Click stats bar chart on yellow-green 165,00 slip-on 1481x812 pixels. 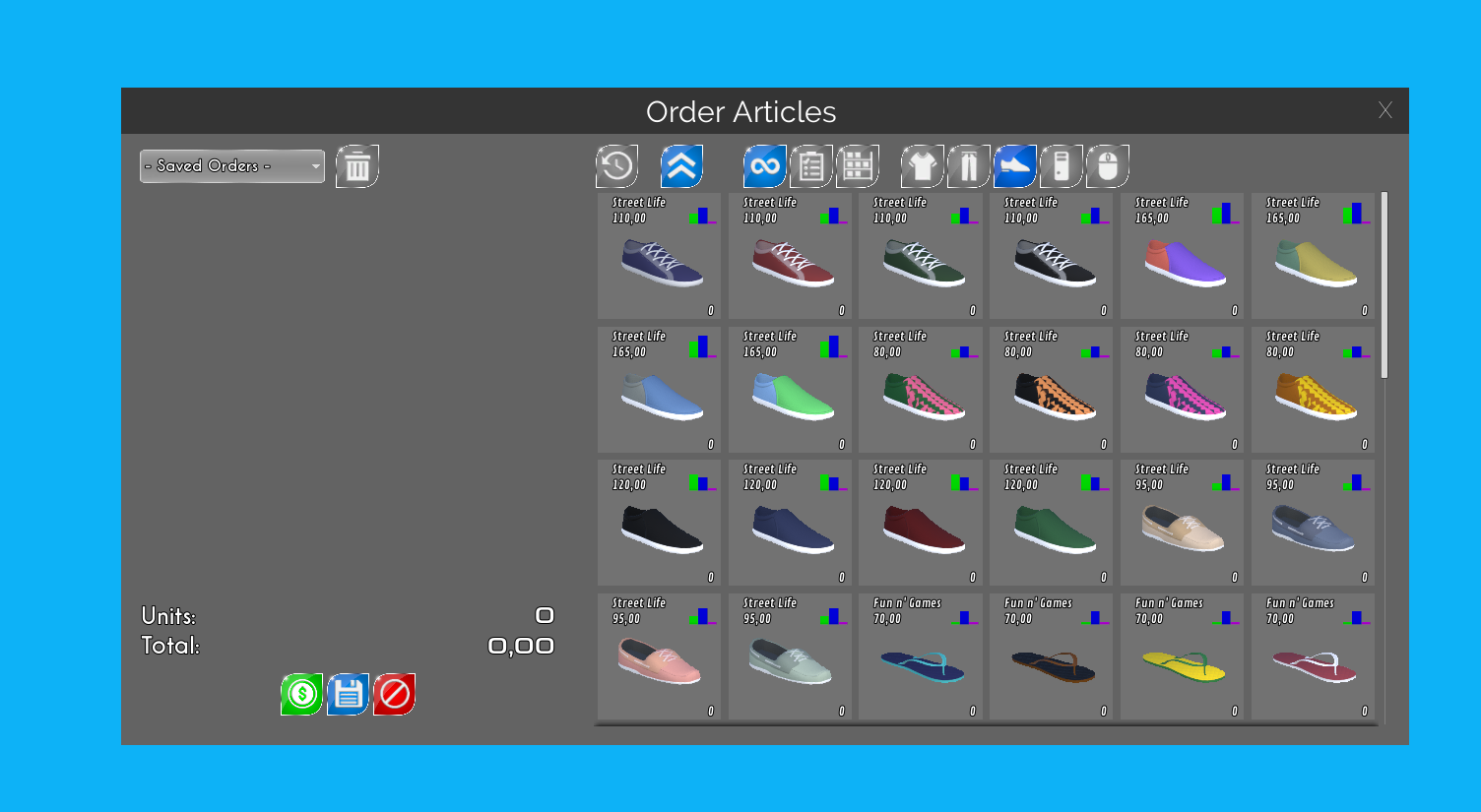(x=1357, y=214)
